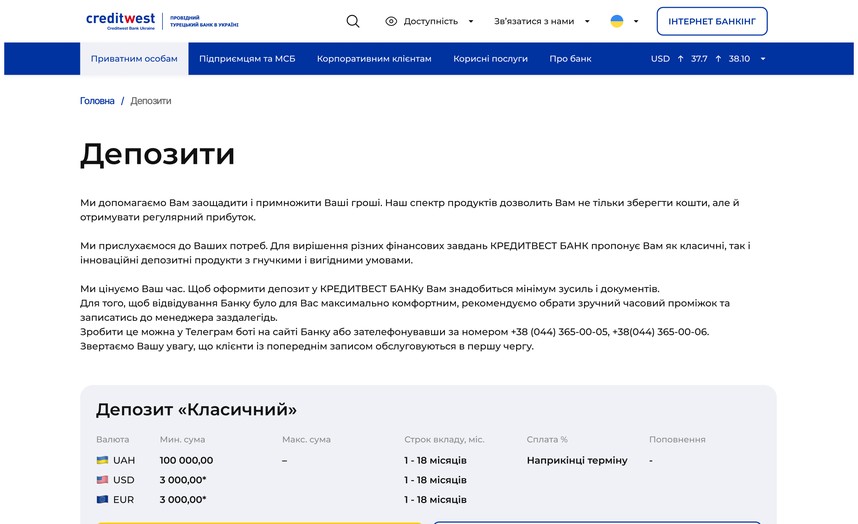Click the Поповнення column header
Image resolution: width=858 pixels, height=524 pixels.
pyautogui.click(x=677, y=439)
